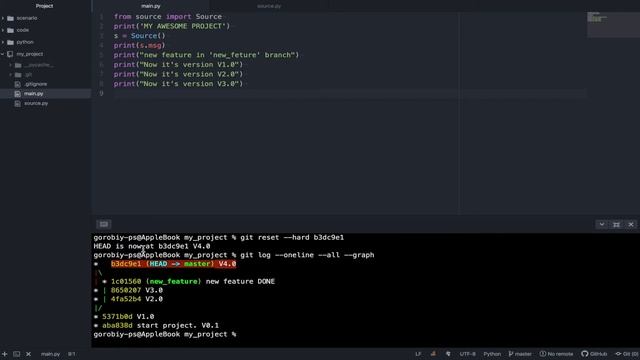
Task: Expand the 'code' folder chevron
Action: (3, 30)
